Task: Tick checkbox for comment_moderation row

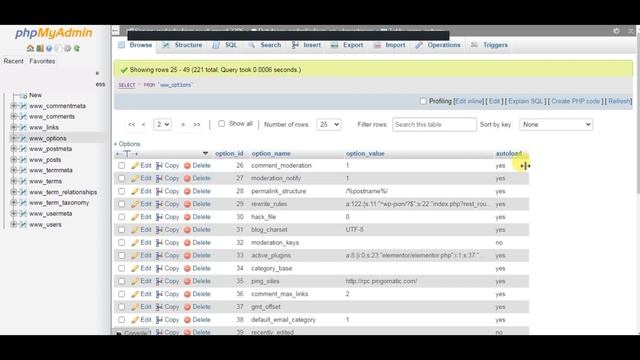Action: pos(122,166)
